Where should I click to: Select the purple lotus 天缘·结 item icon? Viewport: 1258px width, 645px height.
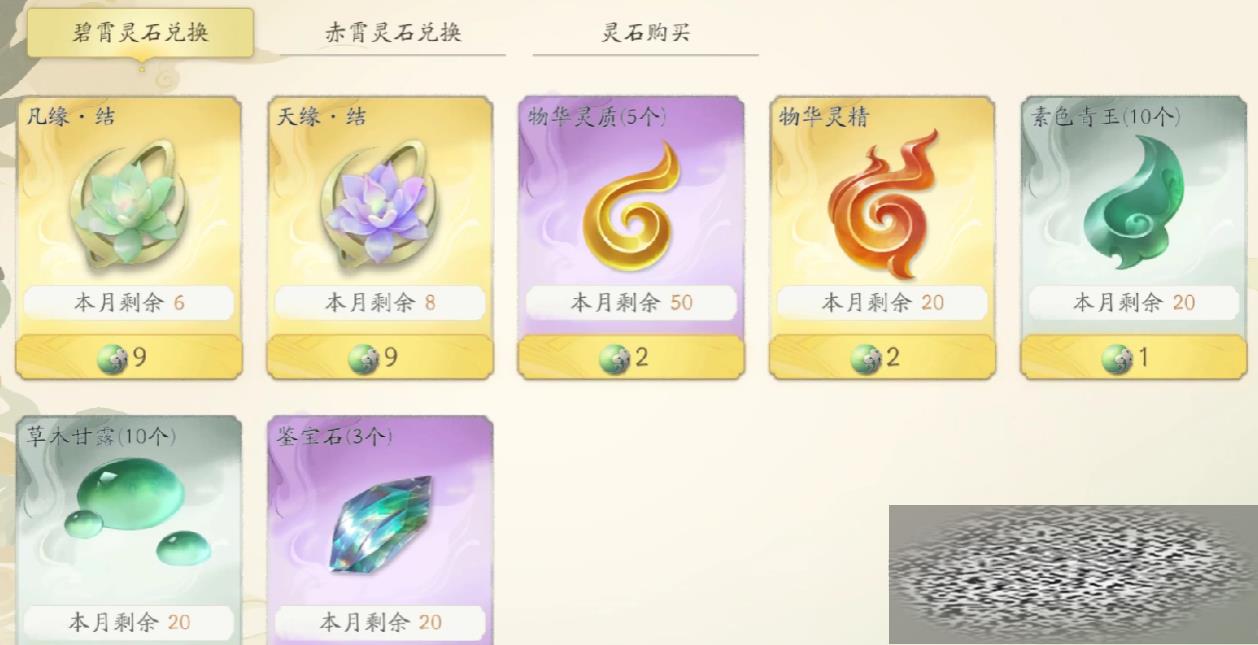380,207
